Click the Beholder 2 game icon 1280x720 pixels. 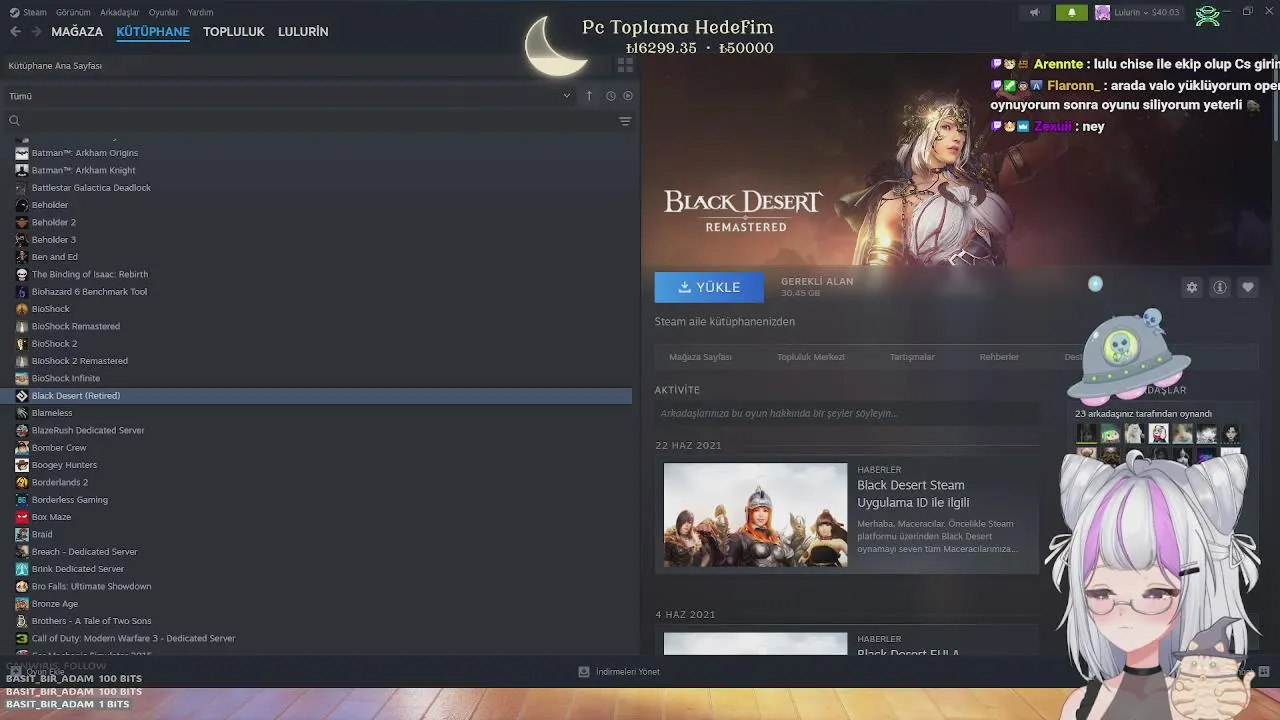point(22,222)
